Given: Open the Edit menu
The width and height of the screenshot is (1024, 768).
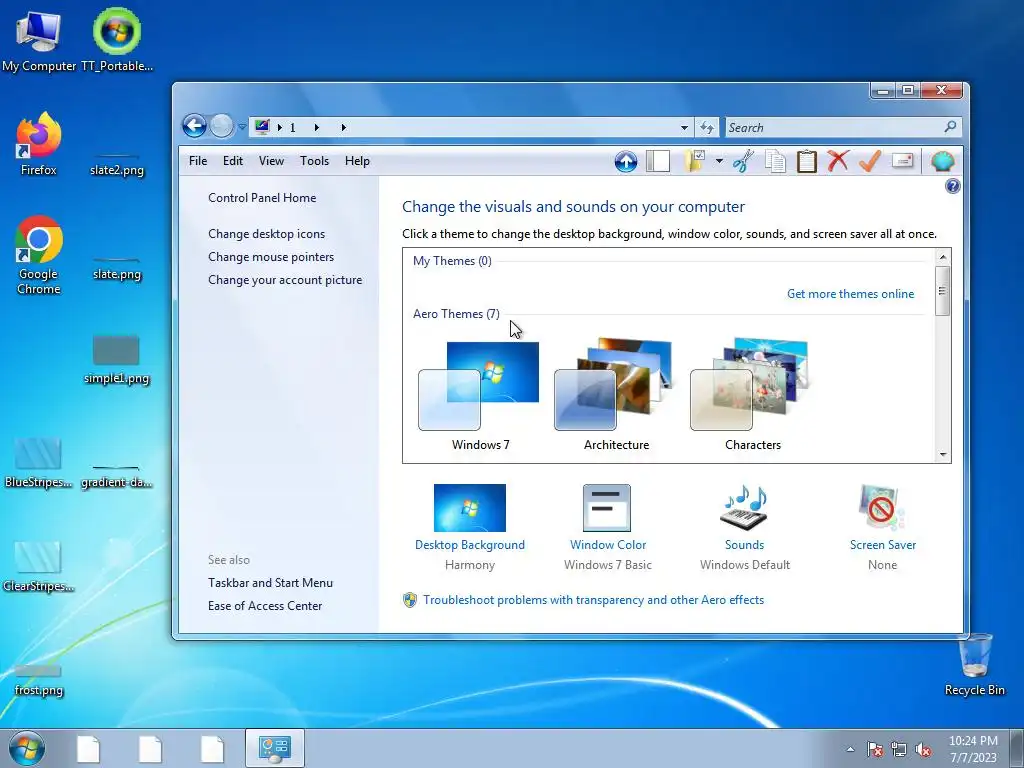Looking at the screenshot, I should pos(232,161).
